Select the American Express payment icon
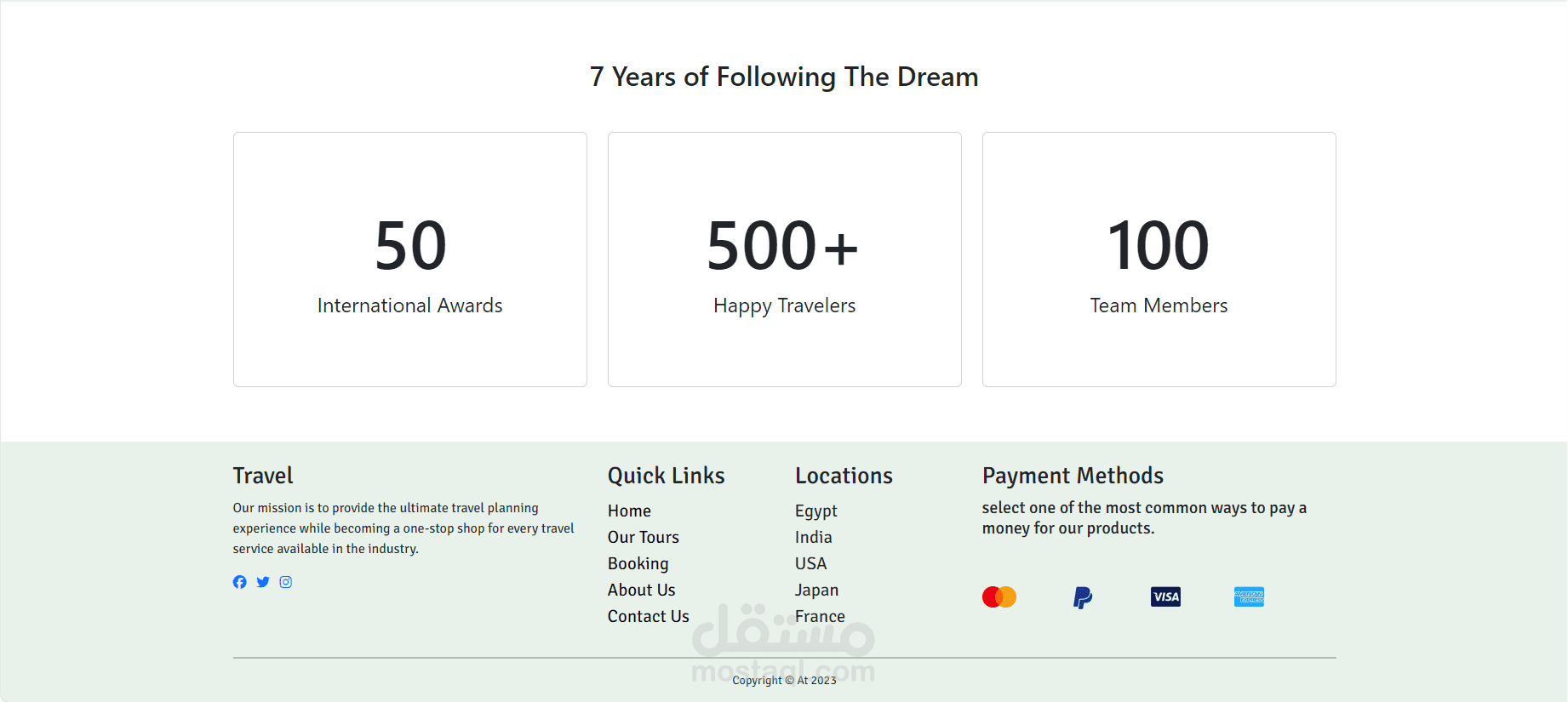 (1249, 597)
